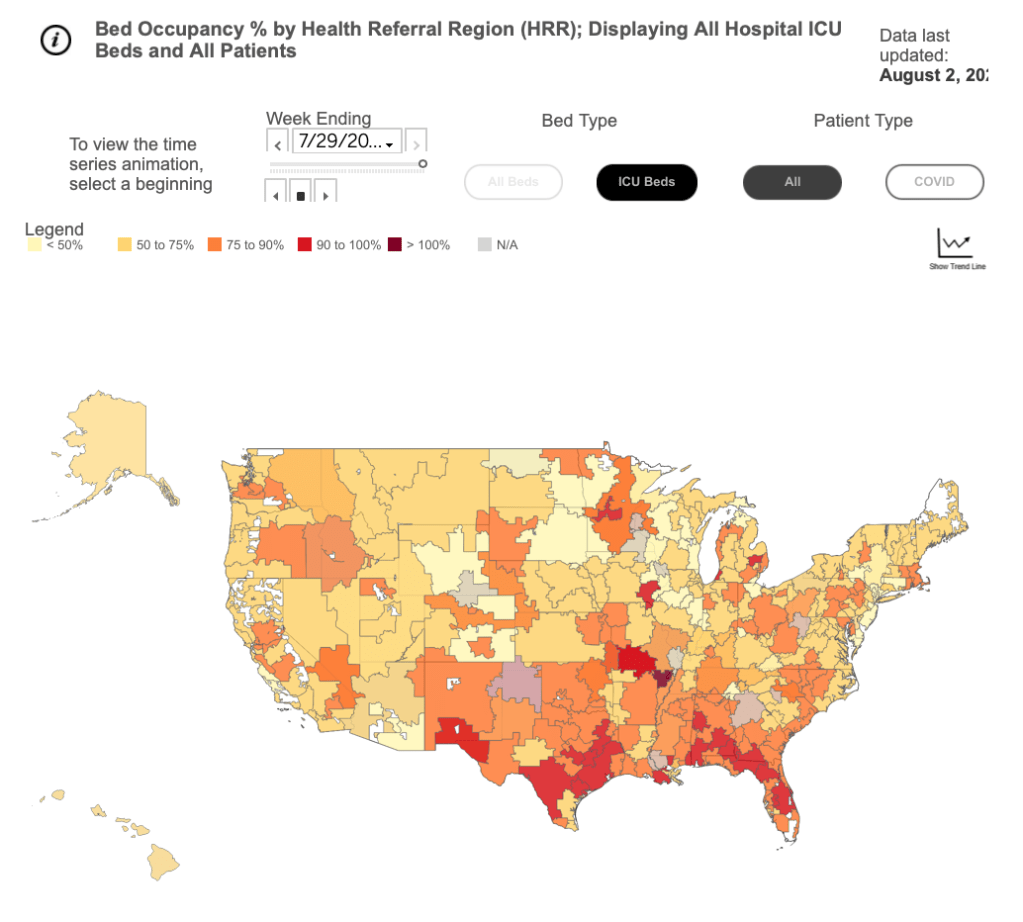
Task: Click the Week Ending slider handle
Action: coord(423,164)
